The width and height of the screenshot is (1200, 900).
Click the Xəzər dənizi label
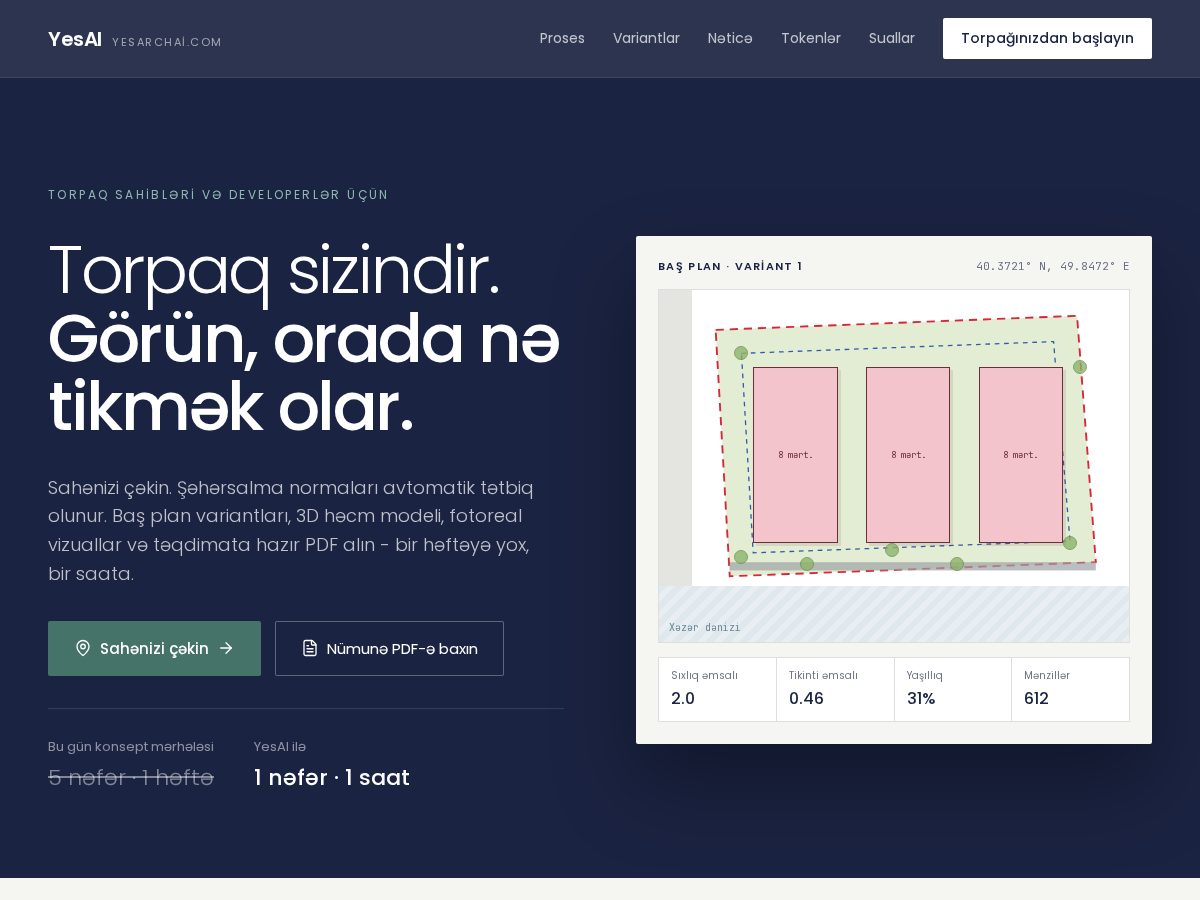click(705, 628)
